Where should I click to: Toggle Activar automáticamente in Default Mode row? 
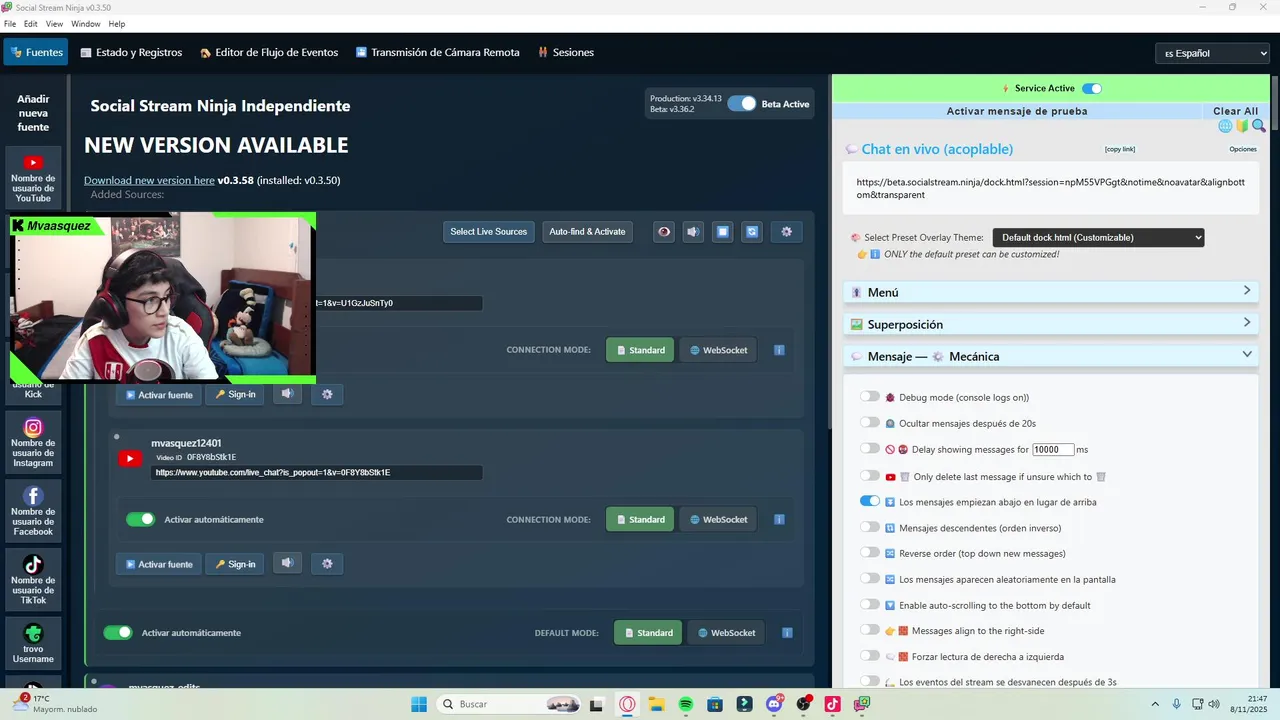(118, 632)
